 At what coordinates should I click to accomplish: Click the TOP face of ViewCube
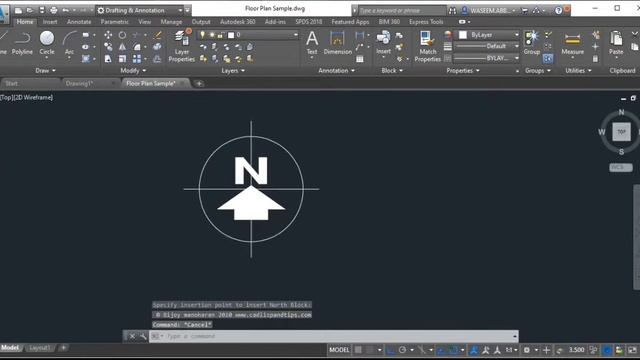click(621, 132)
